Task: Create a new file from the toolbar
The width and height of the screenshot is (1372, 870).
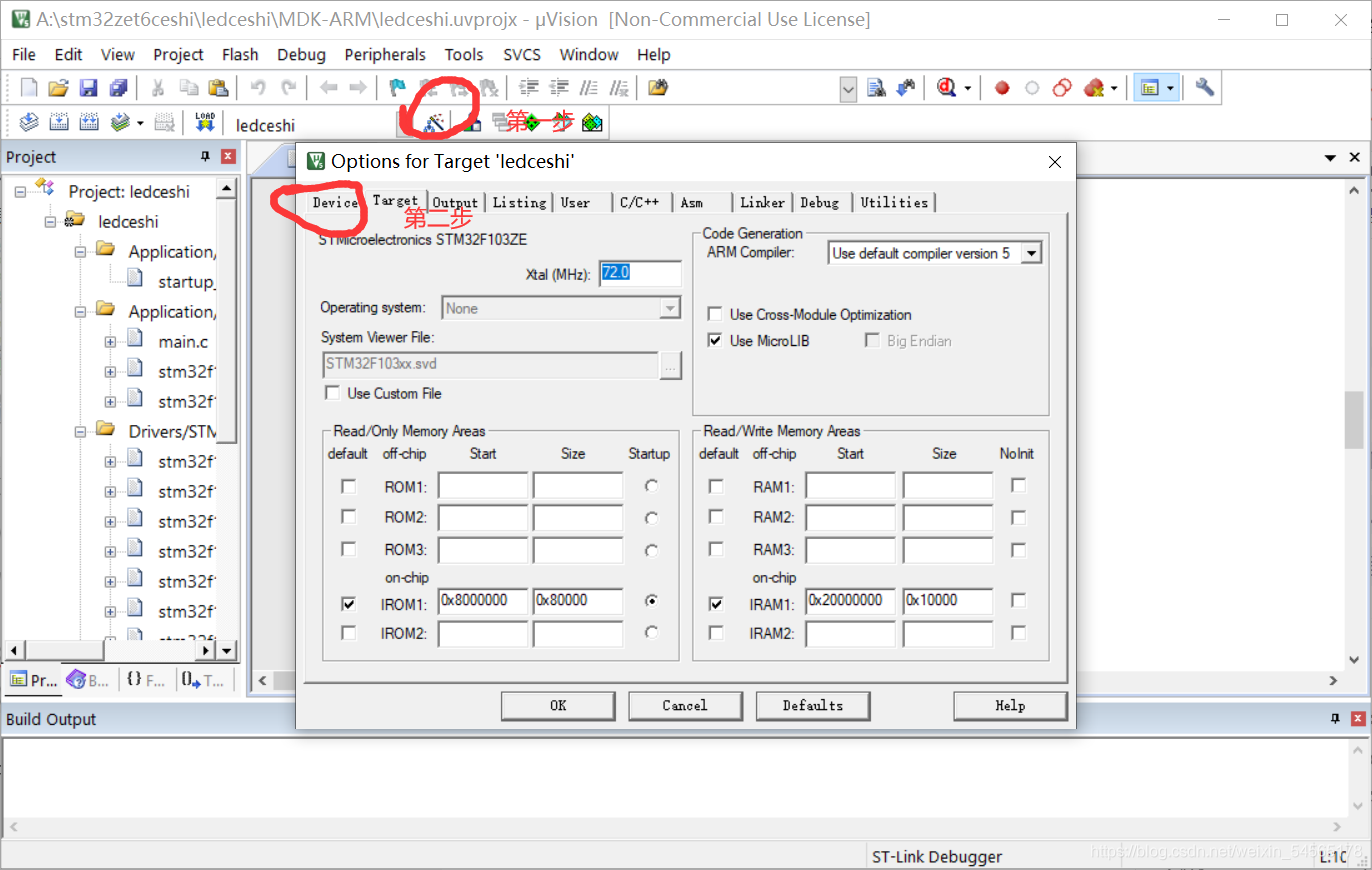Action: click(29, 88)
